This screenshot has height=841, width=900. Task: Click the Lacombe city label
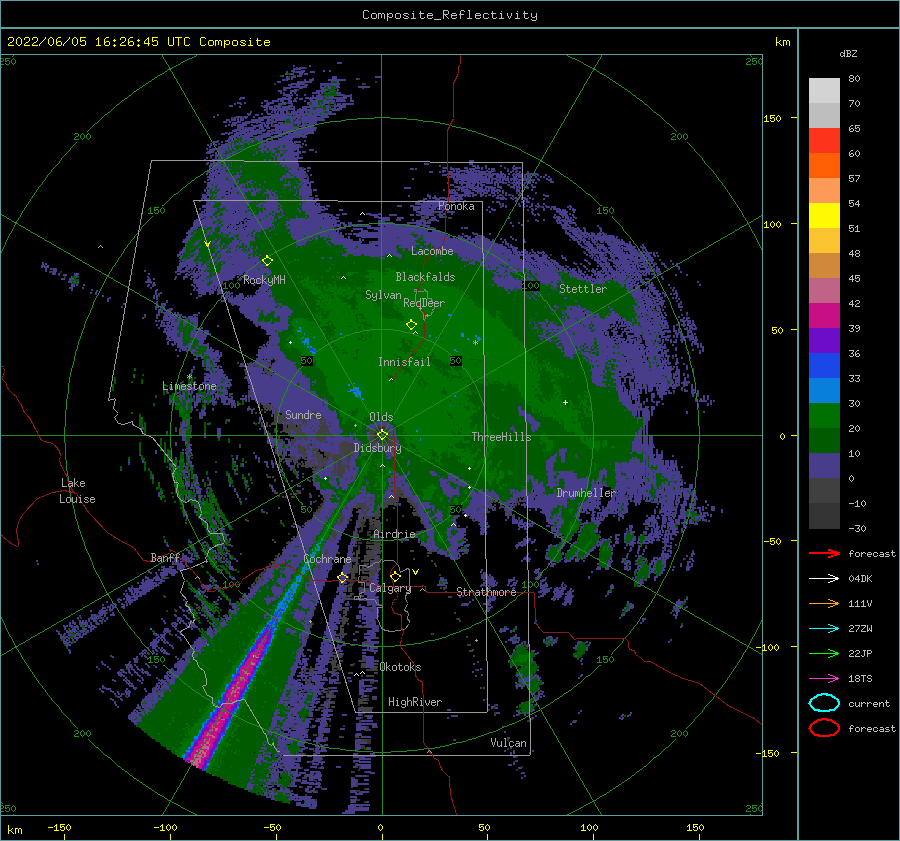click(432, 251)
